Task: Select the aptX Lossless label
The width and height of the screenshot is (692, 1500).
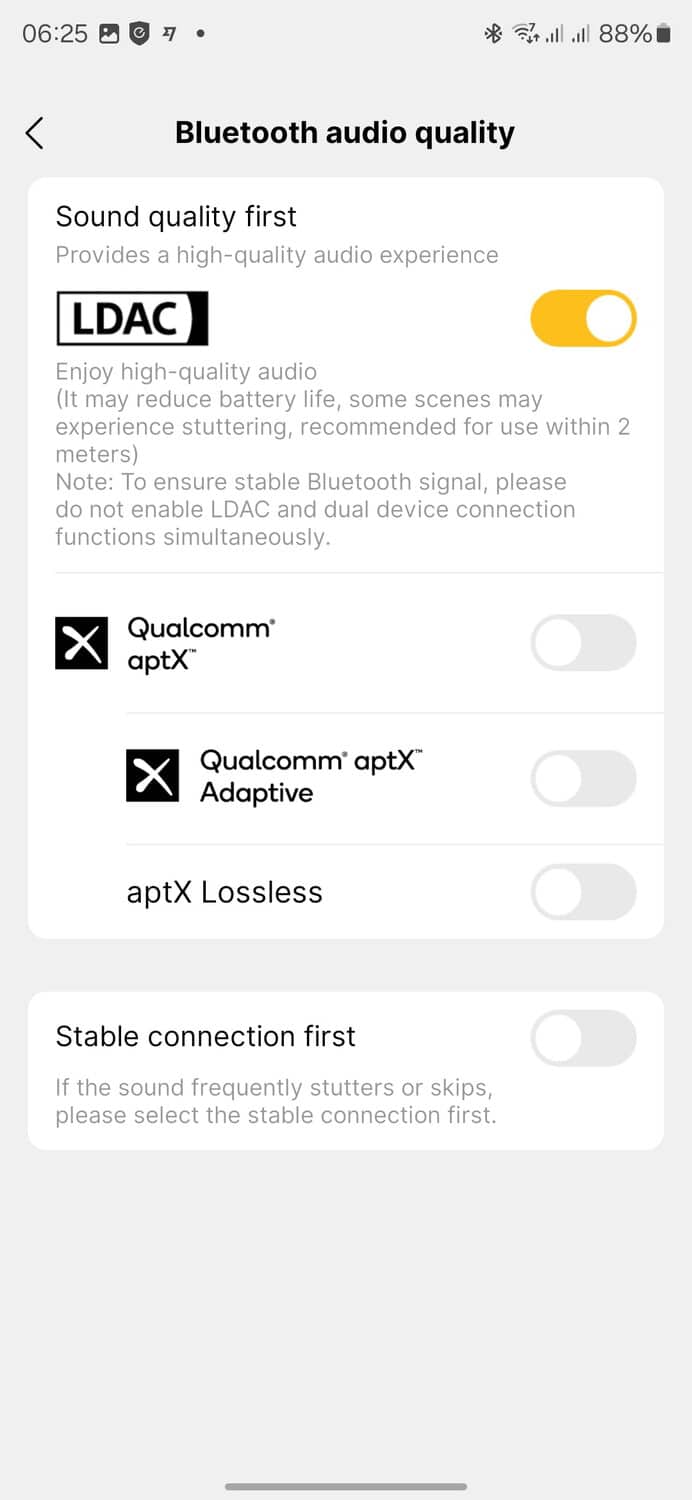Action: click(225, 892)
